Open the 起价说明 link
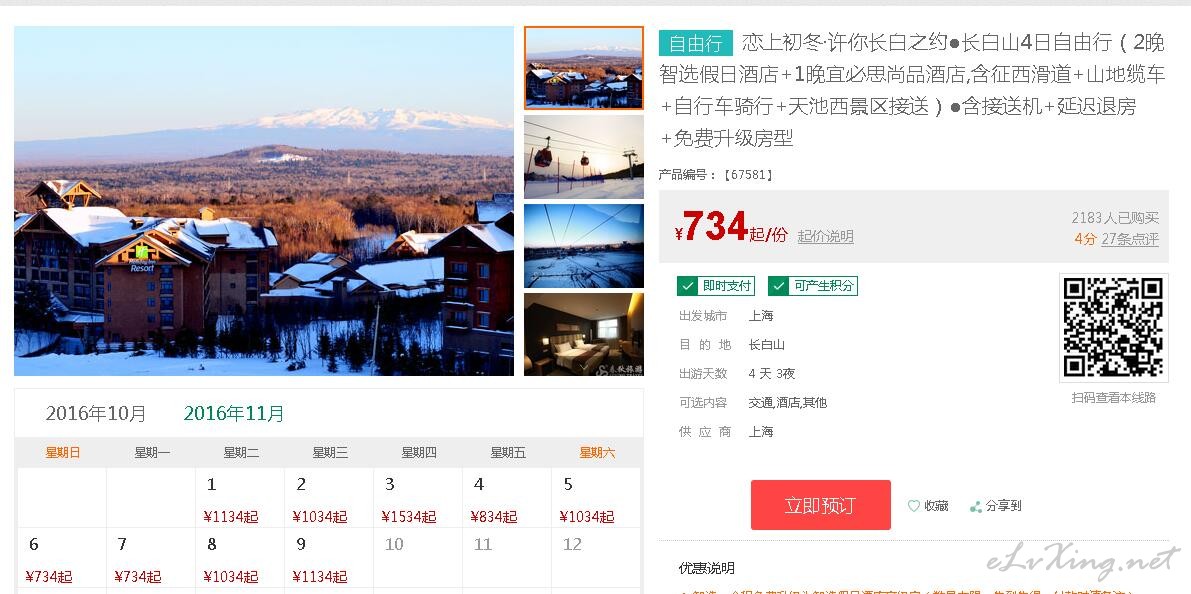Viewport: 1191px width, 594px height. (x=826, y=236)
